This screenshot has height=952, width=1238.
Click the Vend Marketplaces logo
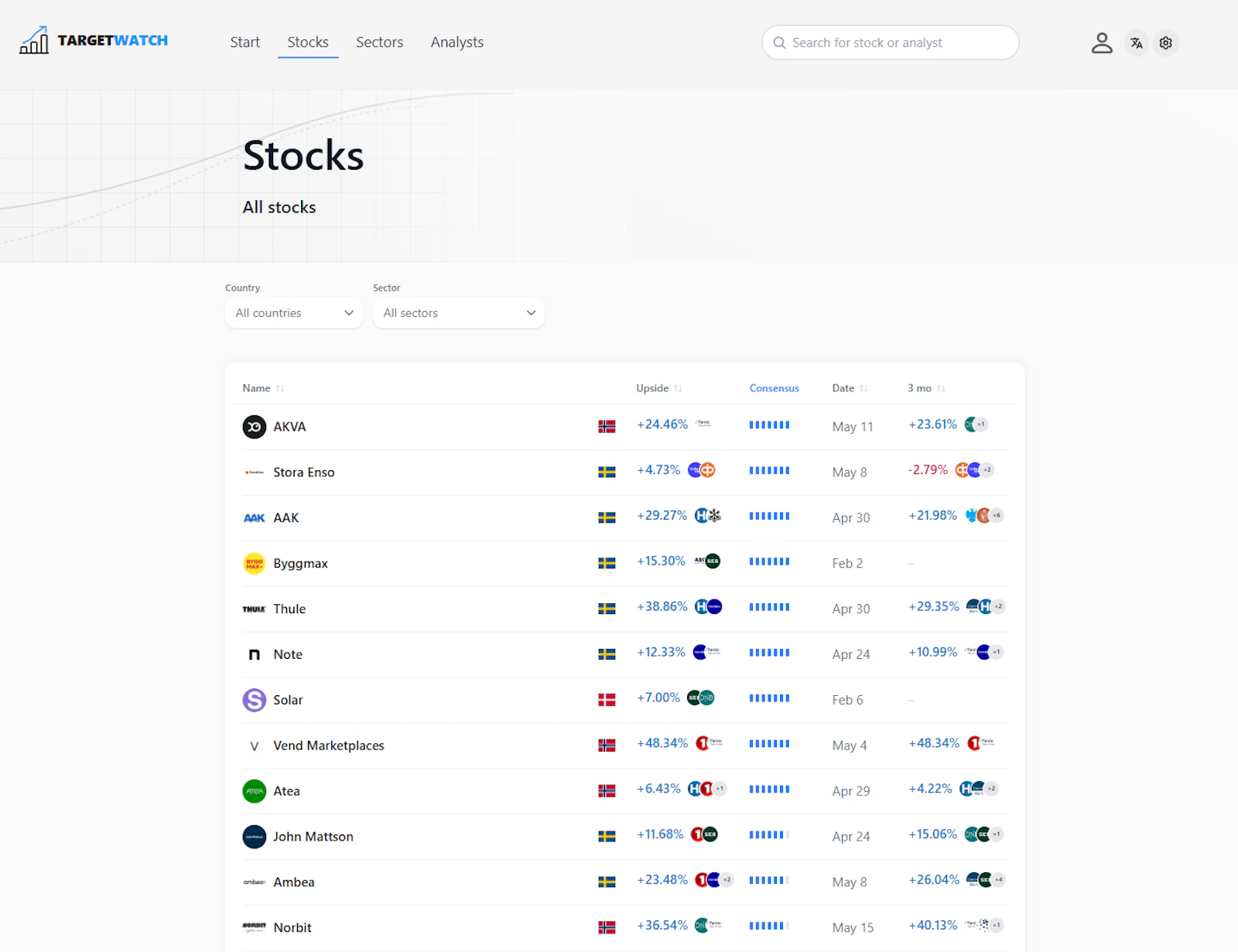pyautogui.click(x=254, y=746)
